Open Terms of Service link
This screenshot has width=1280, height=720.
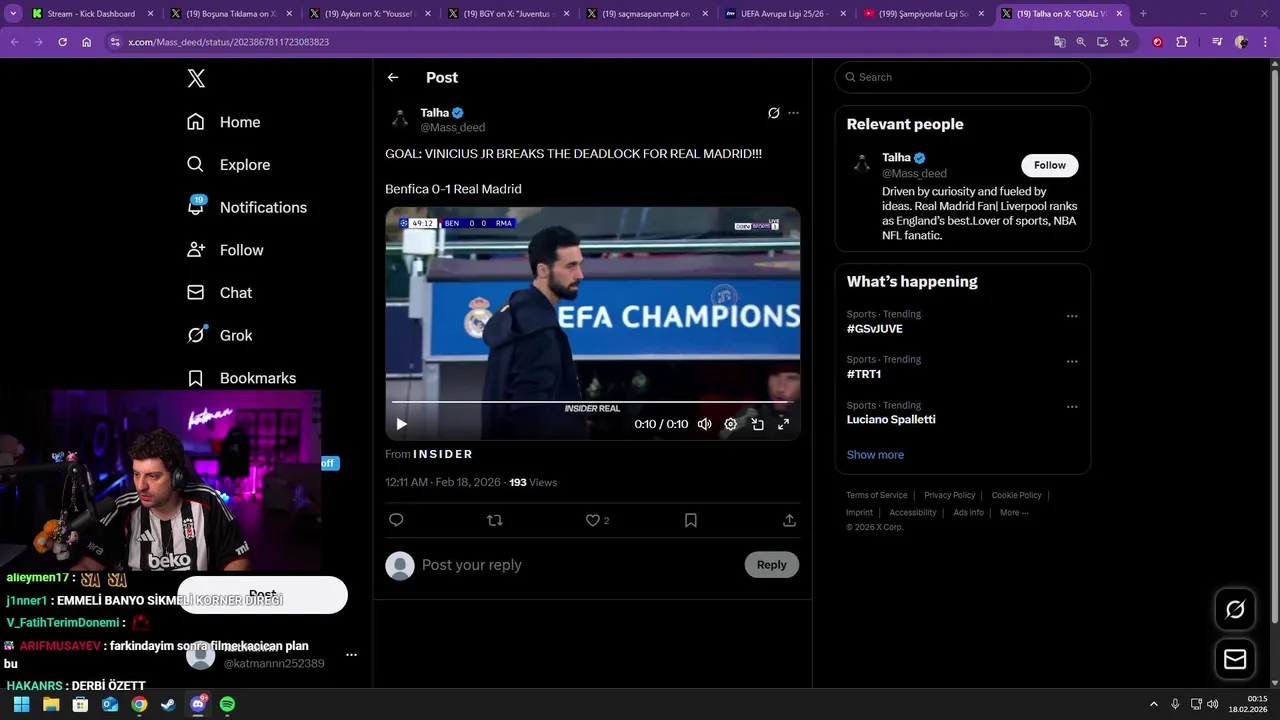(x=876, y=495)
